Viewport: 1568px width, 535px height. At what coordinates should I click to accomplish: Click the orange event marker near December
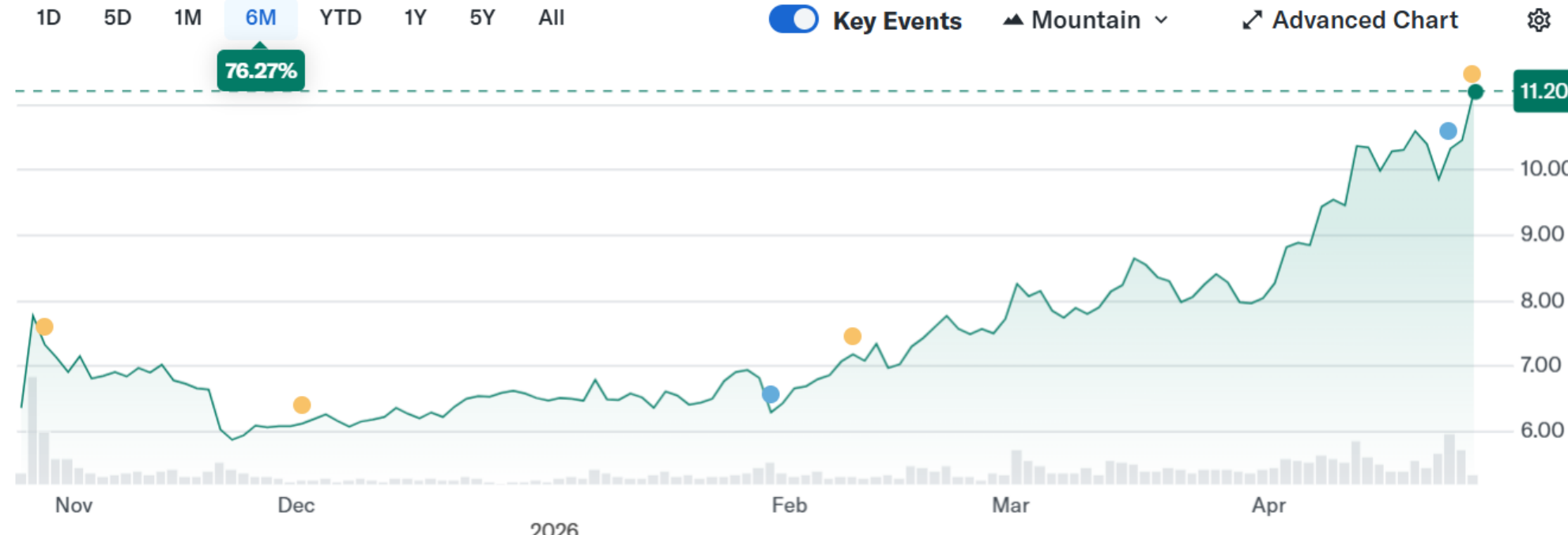(x=302, y=405)
